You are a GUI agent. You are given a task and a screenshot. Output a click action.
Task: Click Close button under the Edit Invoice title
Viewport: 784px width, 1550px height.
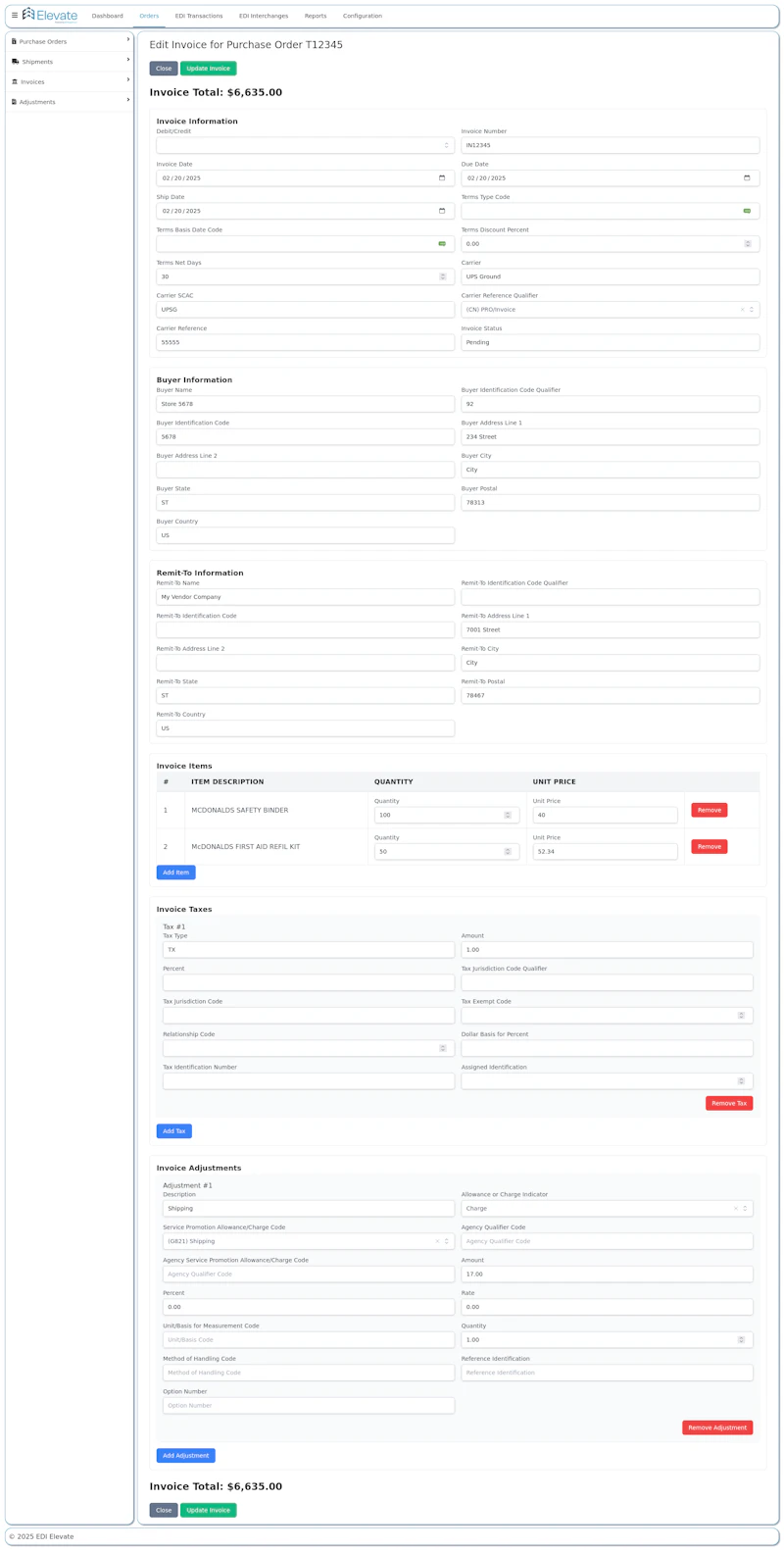(164, 69)
